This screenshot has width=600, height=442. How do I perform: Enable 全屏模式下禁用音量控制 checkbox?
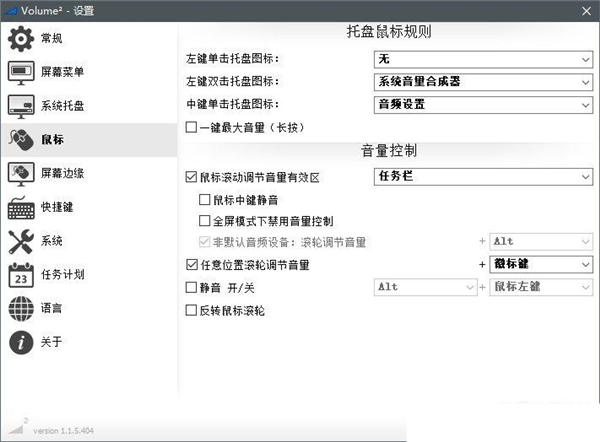coord(205,220)
